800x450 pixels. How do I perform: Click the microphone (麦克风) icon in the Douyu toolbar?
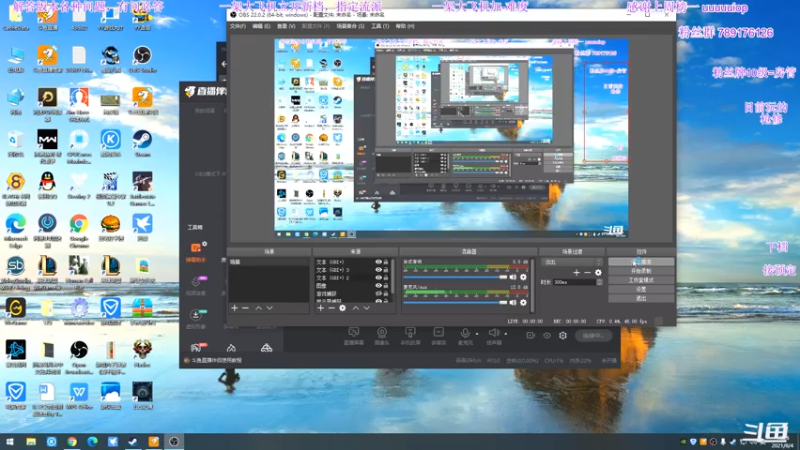(x=465, y=333)
